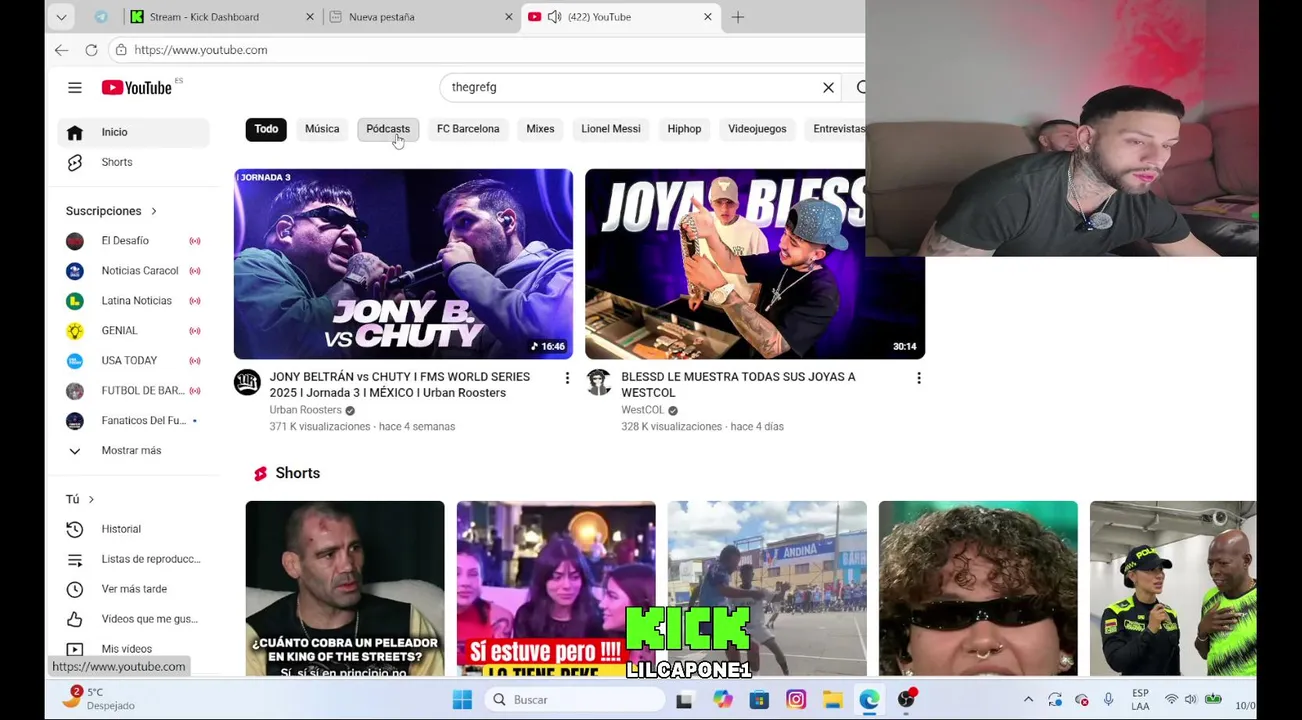The height and width of the screenshot is (720, 1302).
Task: Click the taskbar Buscar search box
Action: 574,700
